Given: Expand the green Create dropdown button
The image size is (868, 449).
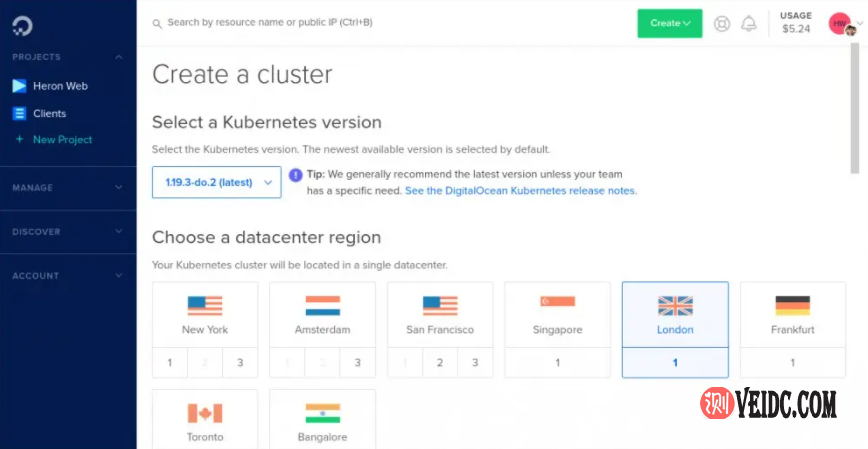Looking at the screenshot, I should (669, 23).
